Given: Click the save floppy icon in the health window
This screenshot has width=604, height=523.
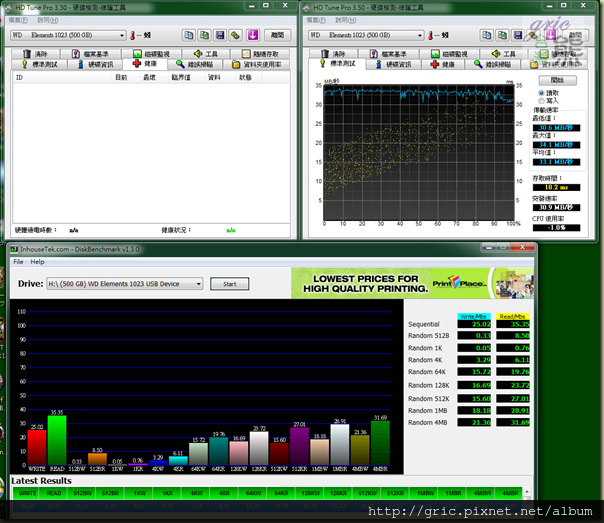Looking at the screenshot, I should [218, 35].
